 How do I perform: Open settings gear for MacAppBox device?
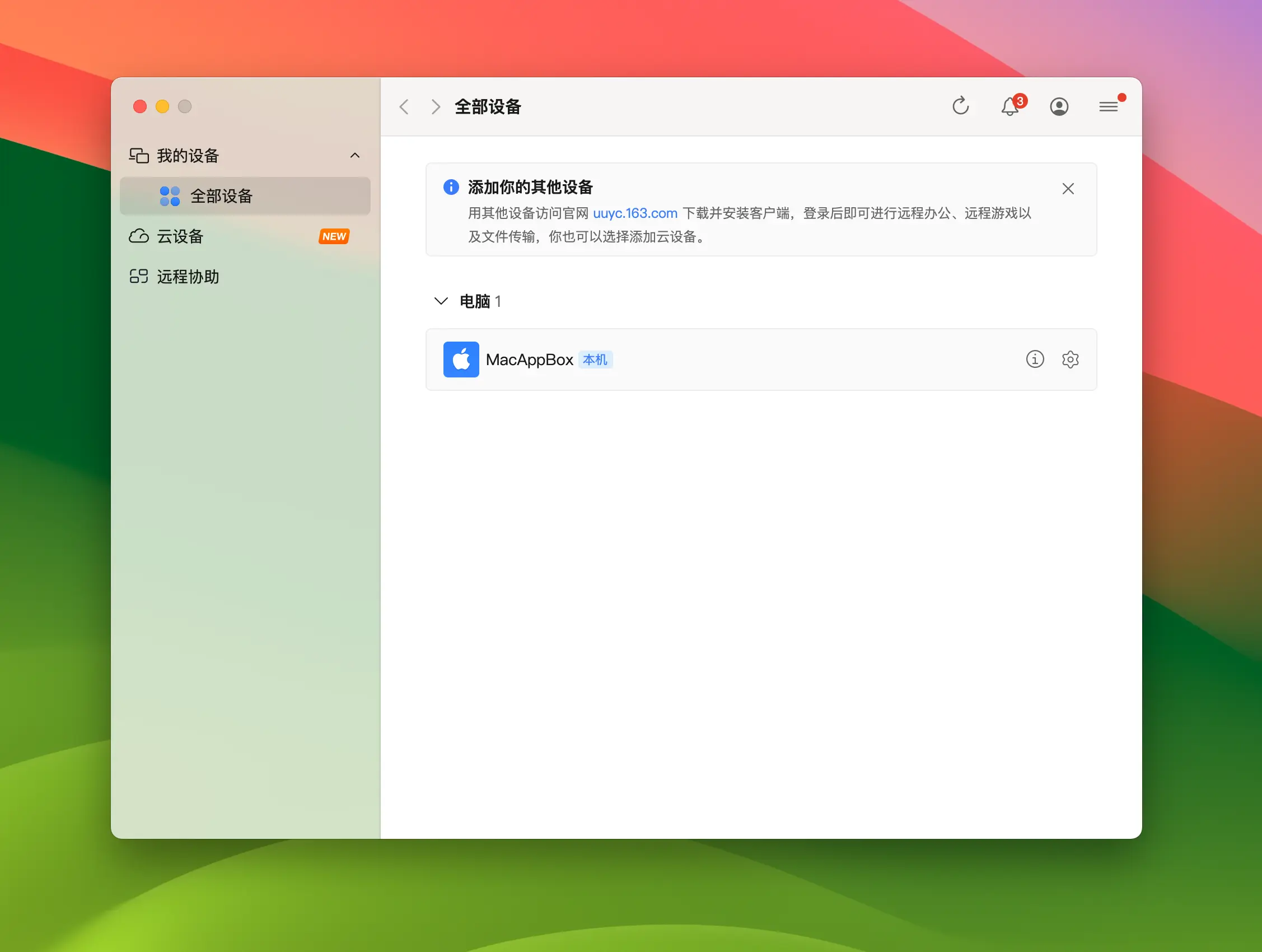[x=1070, y=359]
